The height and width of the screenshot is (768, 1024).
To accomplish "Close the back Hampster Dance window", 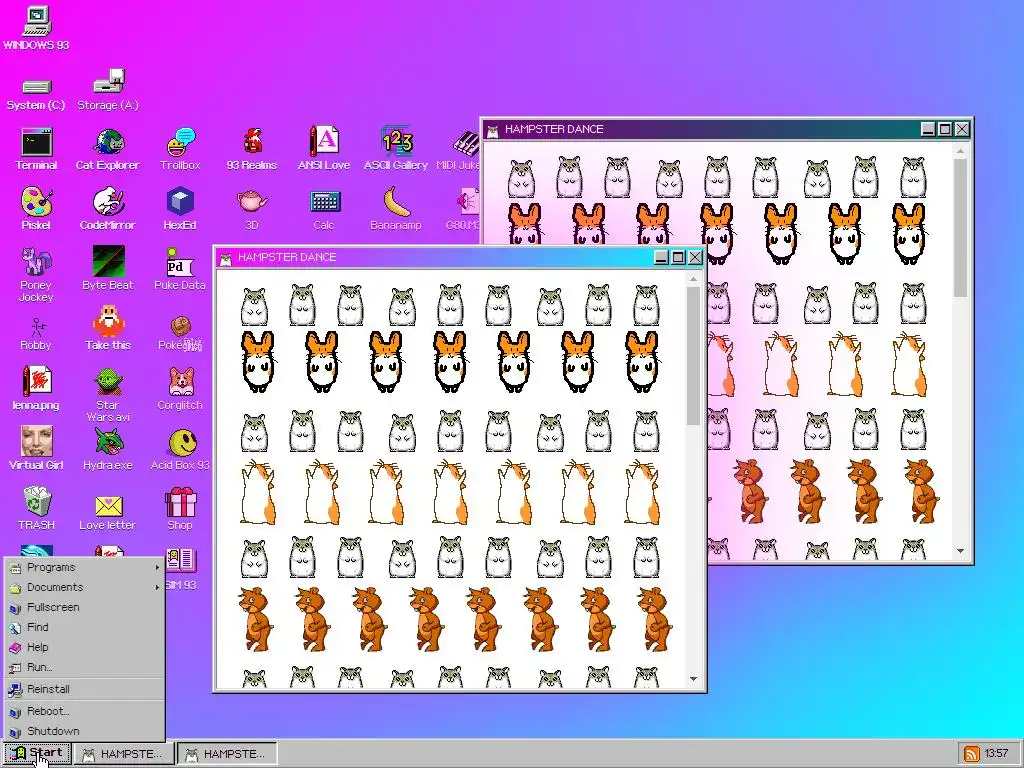I will coord(962,129).
